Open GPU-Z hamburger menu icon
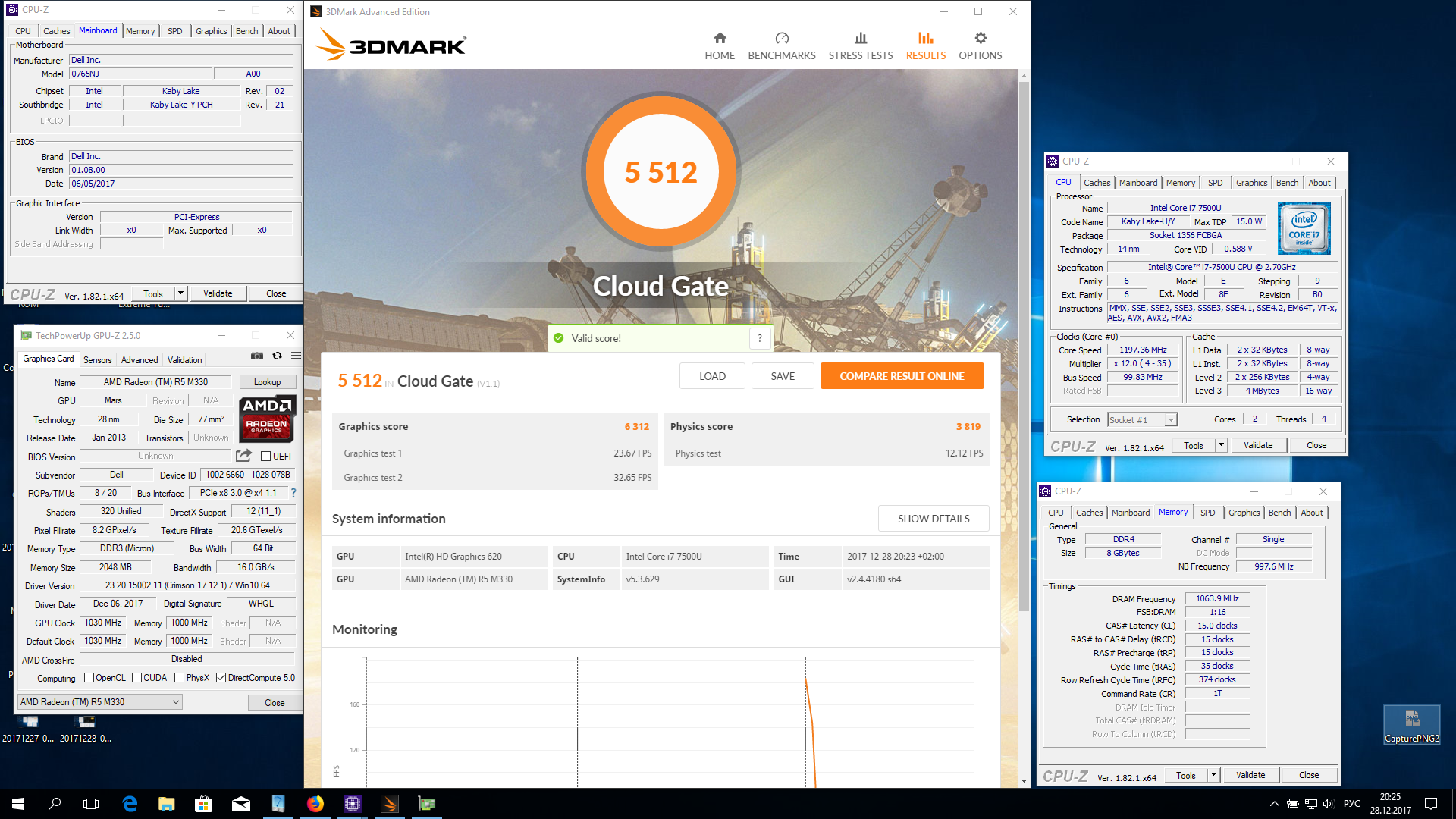Screen dimensions: 1456x819 click(x=296, y=356)
